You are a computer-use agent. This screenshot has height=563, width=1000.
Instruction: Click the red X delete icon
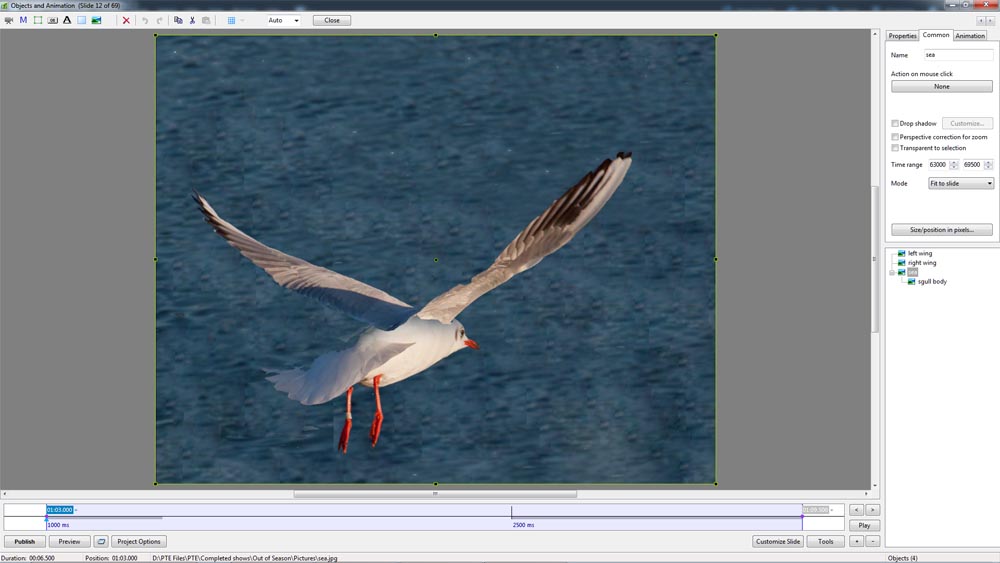click(126, 20)
